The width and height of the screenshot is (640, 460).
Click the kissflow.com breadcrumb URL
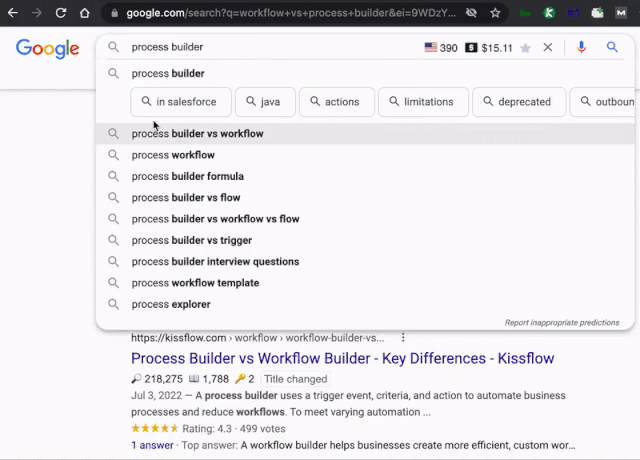click(x=258, y=338)
